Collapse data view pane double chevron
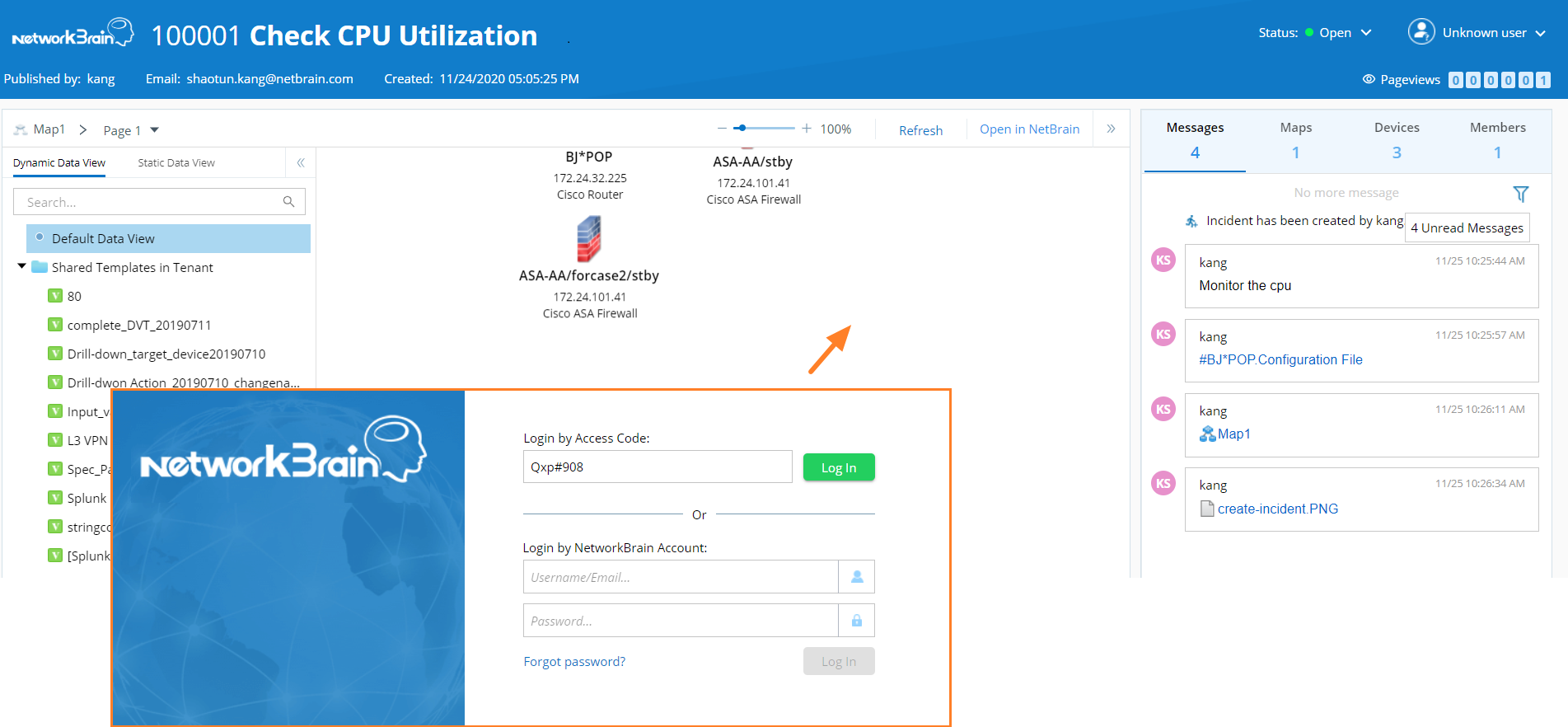This screenshot has width=1568, height=727. tap(301, 162)
